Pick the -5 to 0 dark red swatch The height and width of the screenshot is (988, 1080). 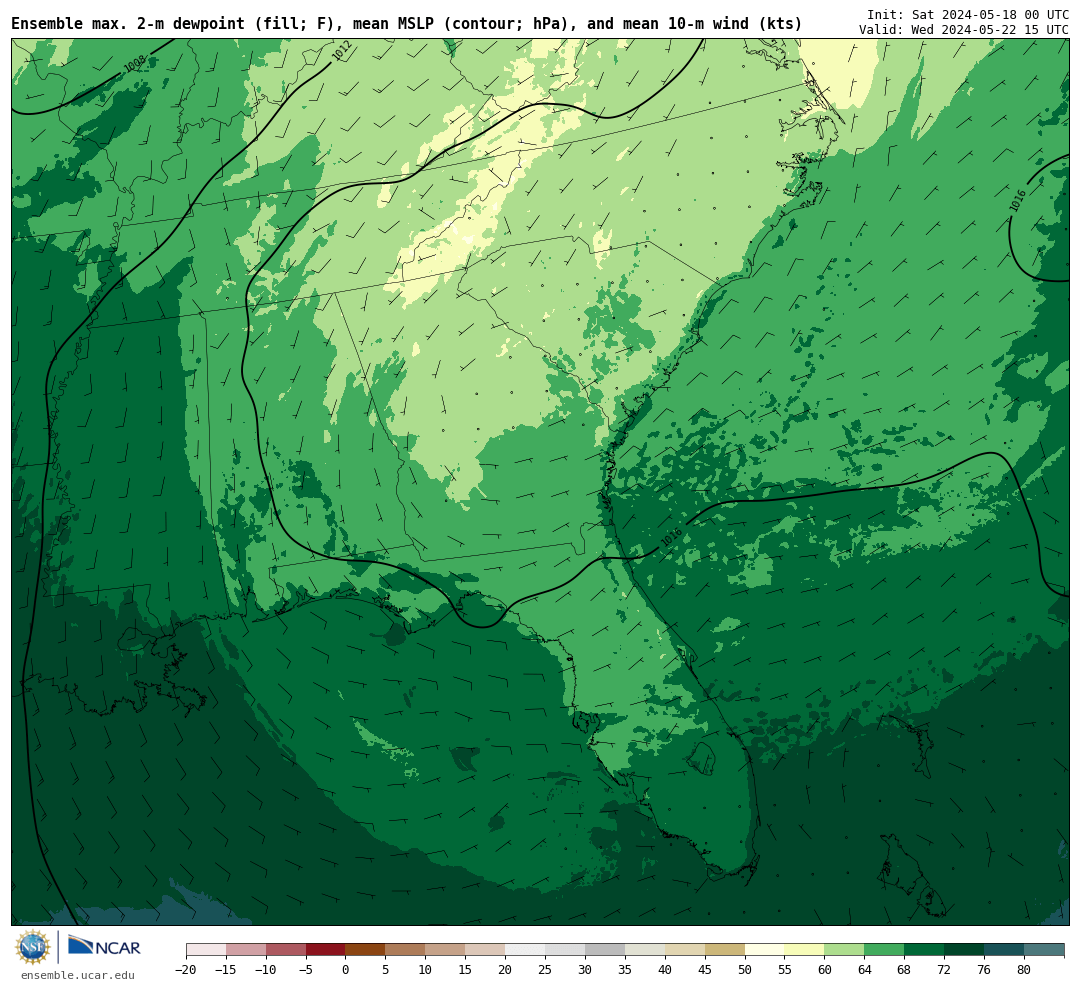click(x=326, y=950)
